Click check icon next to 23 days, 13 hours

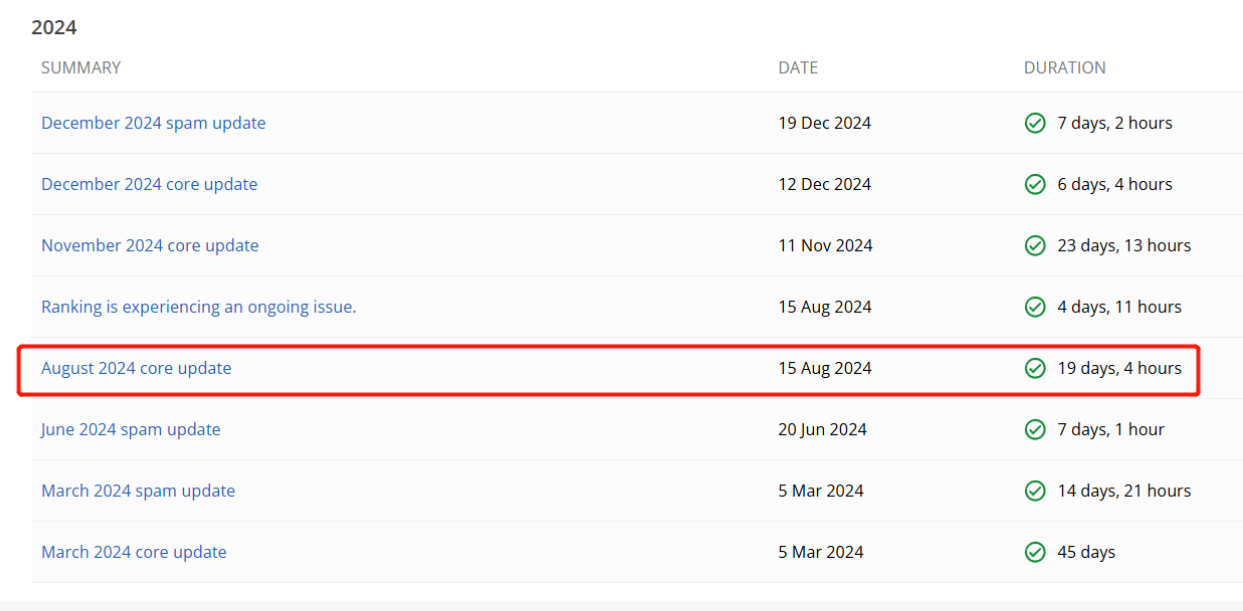click(x=1035, y=246)
